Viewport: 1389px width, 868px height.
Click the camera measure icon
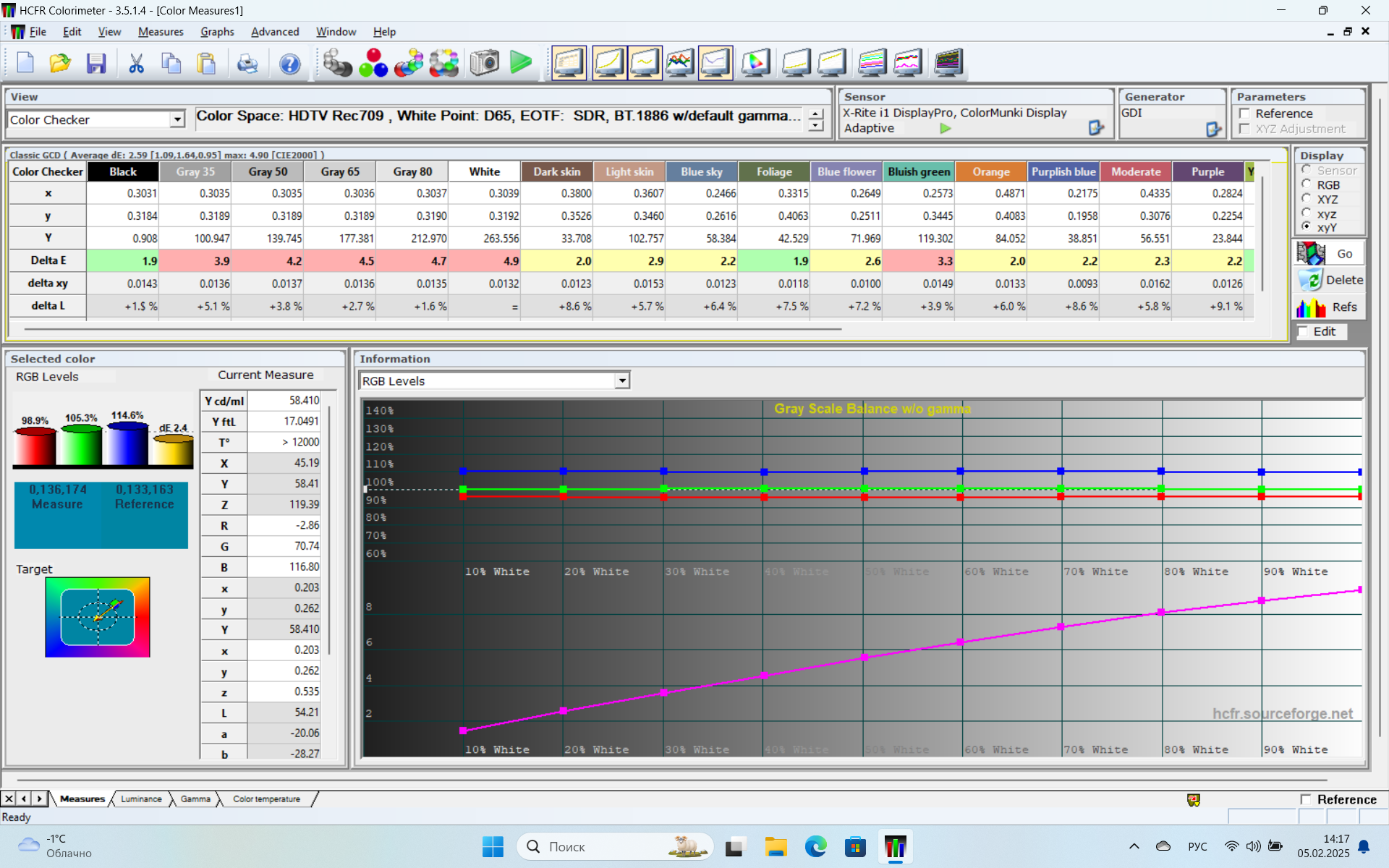click(484, 64)
